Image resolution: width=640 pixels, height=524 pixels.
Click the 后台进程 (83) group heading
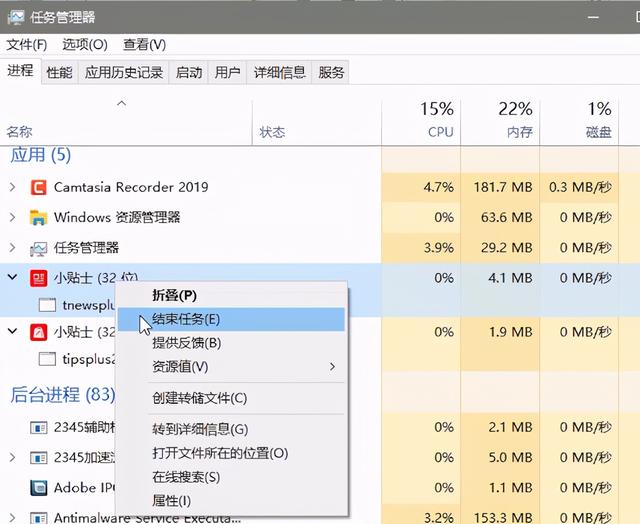pyautogui.click(x=62, y=395)
